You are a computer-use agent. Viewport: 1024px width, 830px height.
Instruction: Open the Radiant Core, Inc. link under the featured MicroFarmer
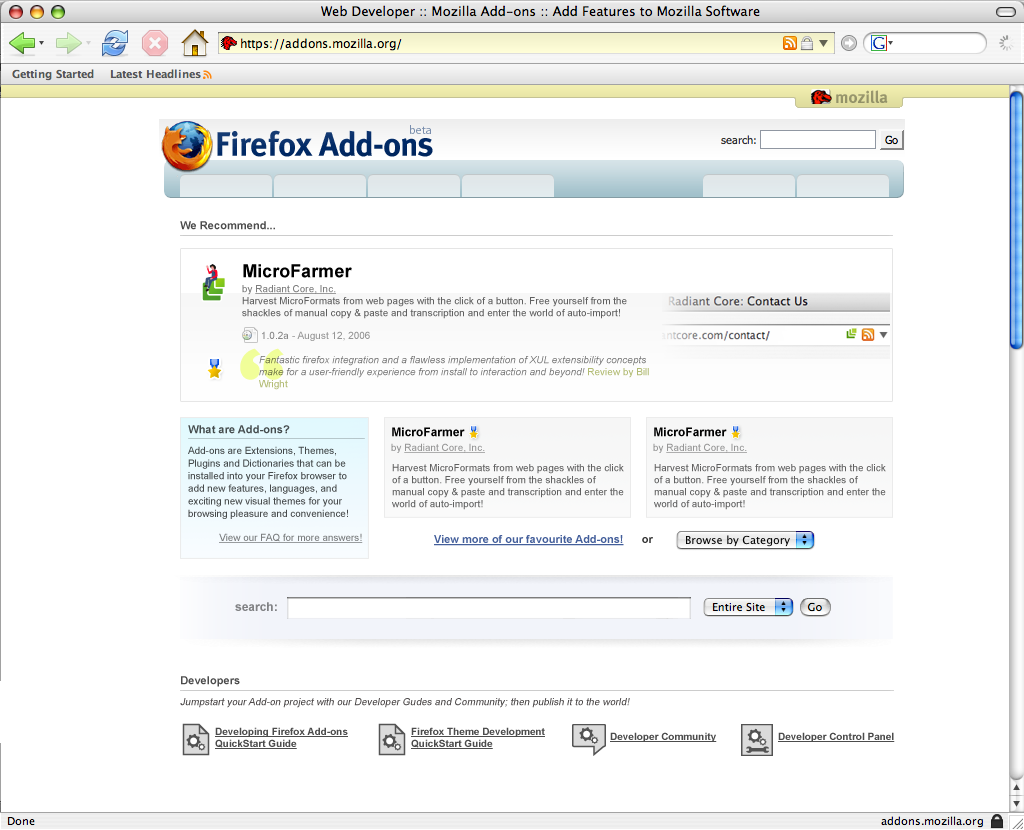click(x=295, y=289)
